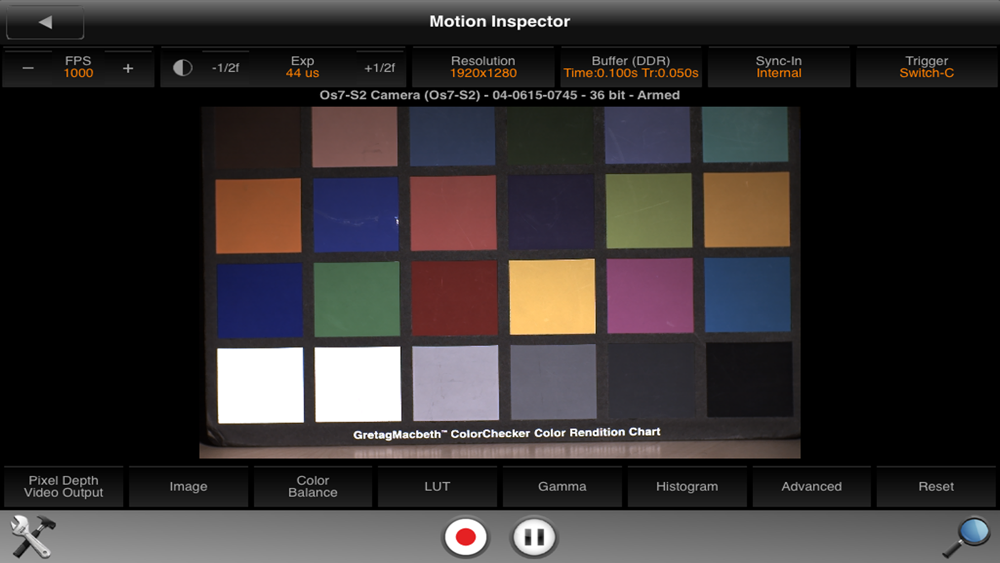Select the LUT tab
The height and width of the screenshot is (563, 1000).
click(x=438, y=486)
